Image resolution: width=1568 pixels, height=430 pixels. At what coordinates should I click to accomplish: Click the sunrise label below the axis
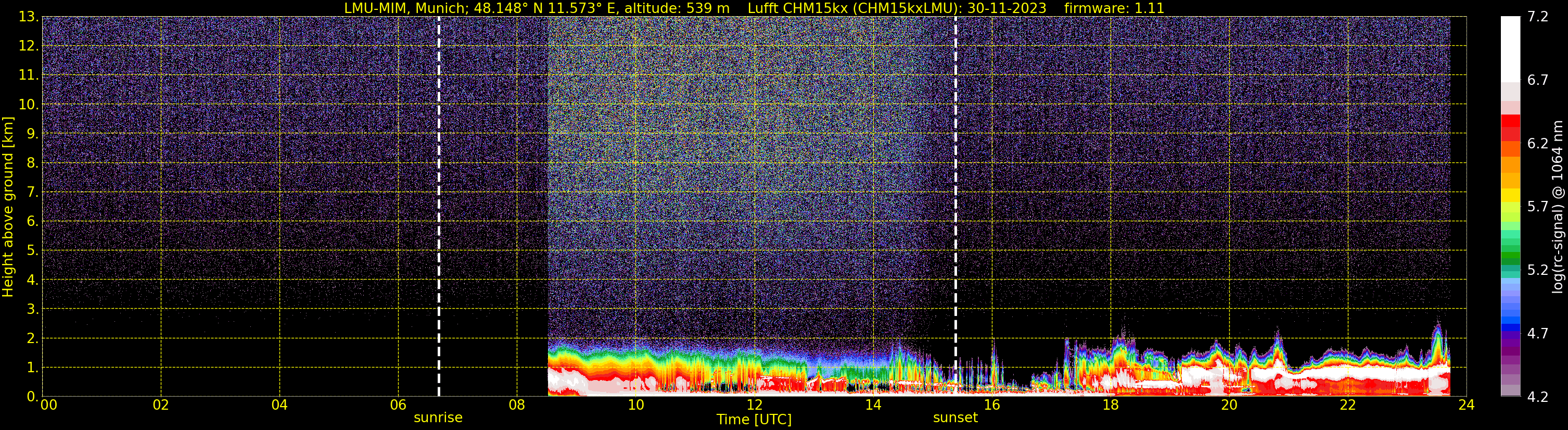(x=438, y=418)
